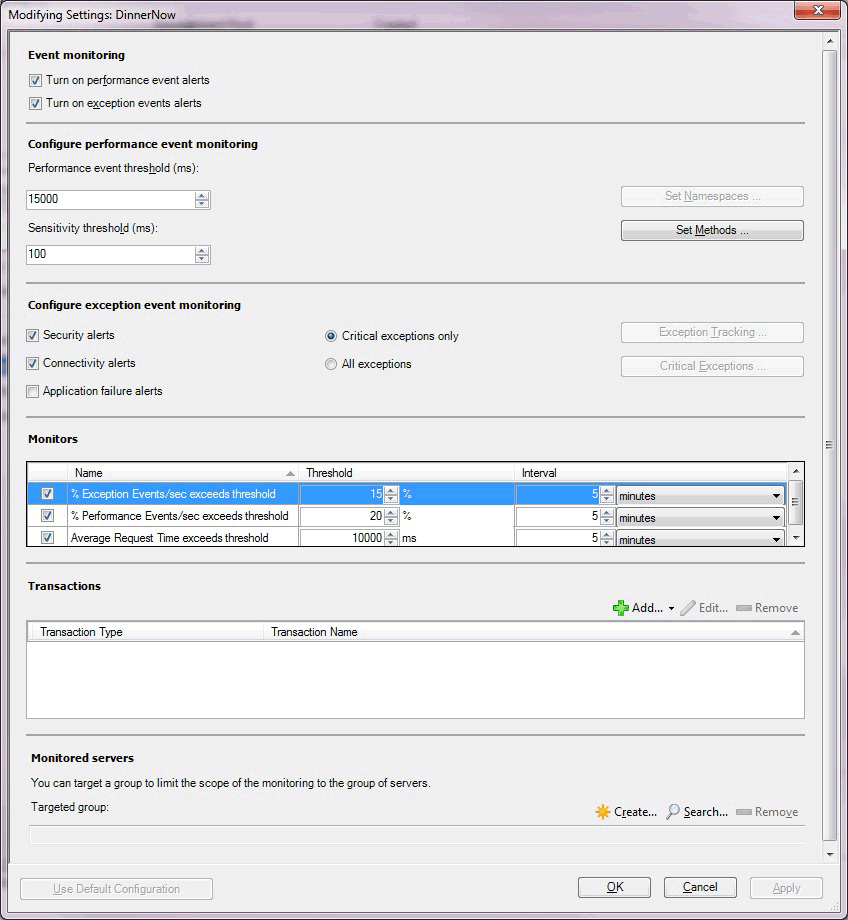Select All exceptions radio button
The width and height of the screenshot is (848, 920).
[331, 364]
